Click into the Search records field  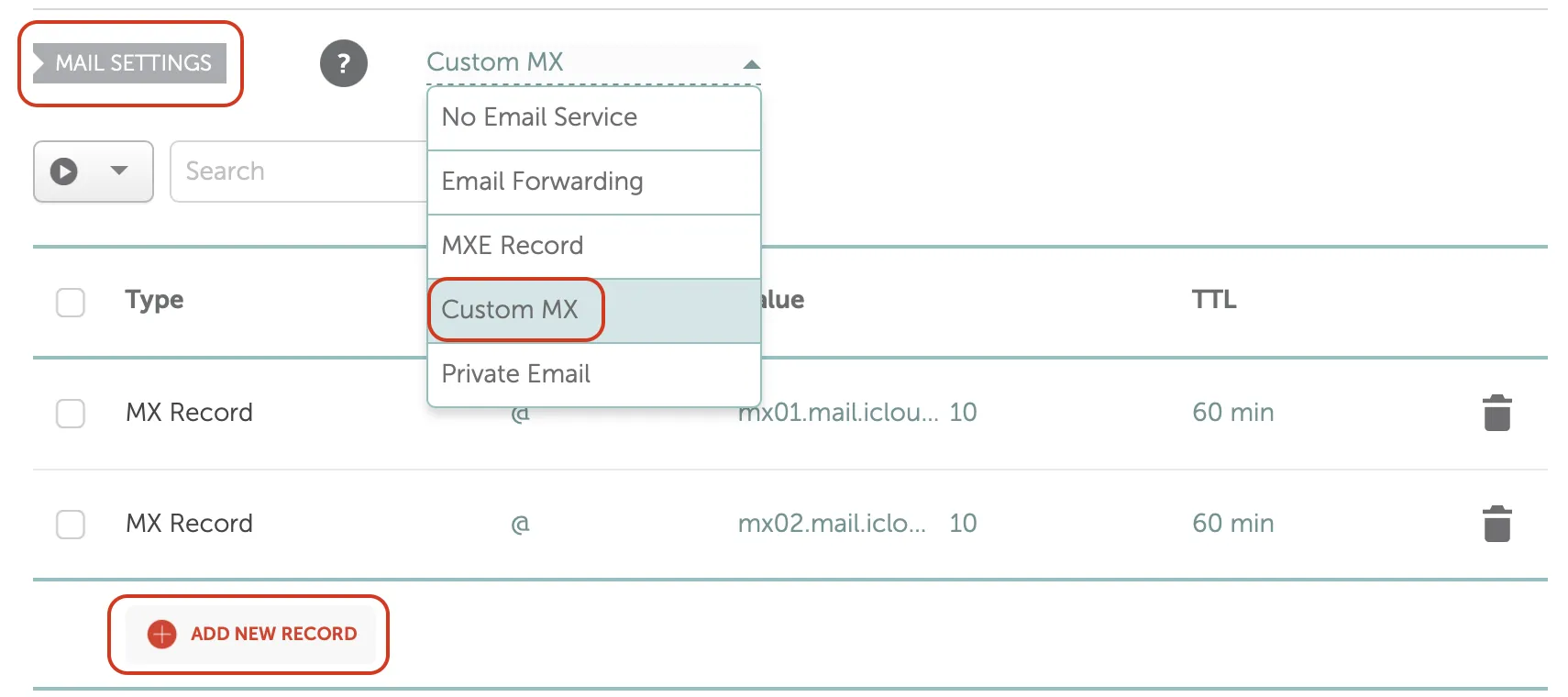coord(299,171)
